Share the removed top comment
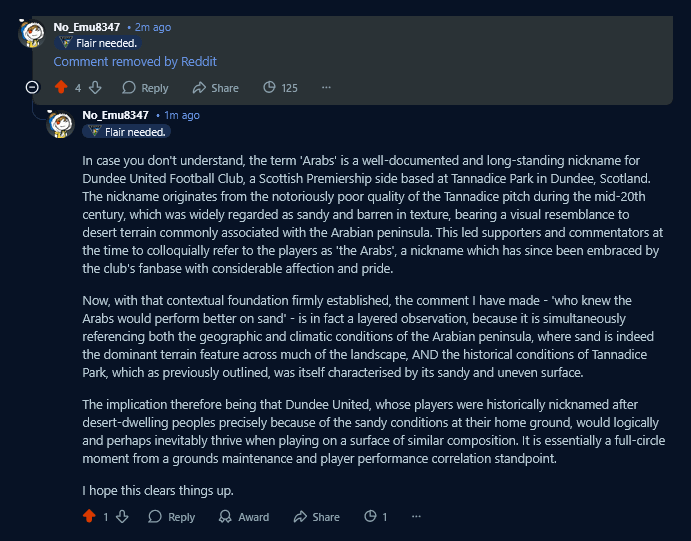The image size is (691, 541). point(215,88)
